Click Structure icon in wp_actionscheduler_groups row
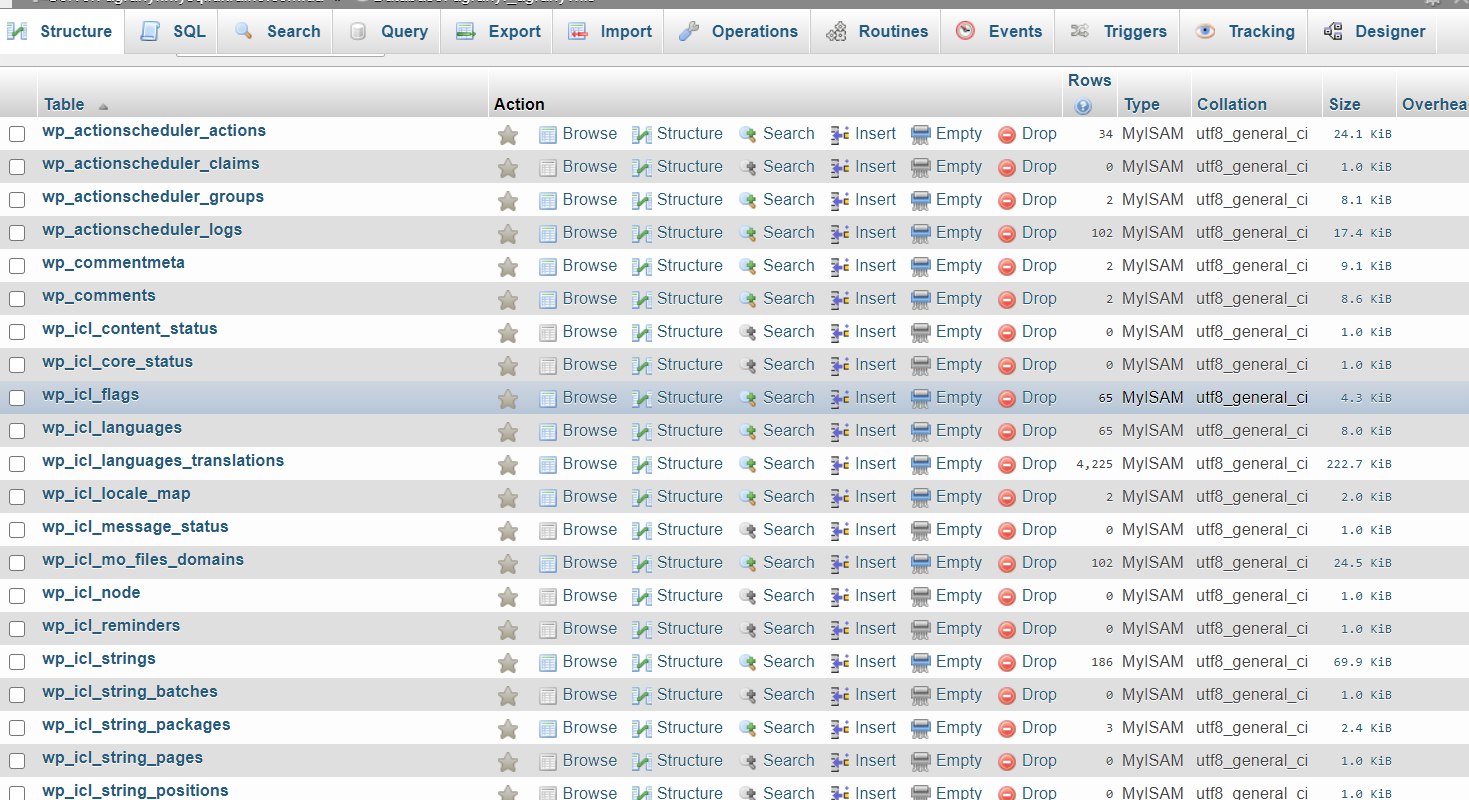Viewport: 1469px width, 800px height. pos(642,201)
